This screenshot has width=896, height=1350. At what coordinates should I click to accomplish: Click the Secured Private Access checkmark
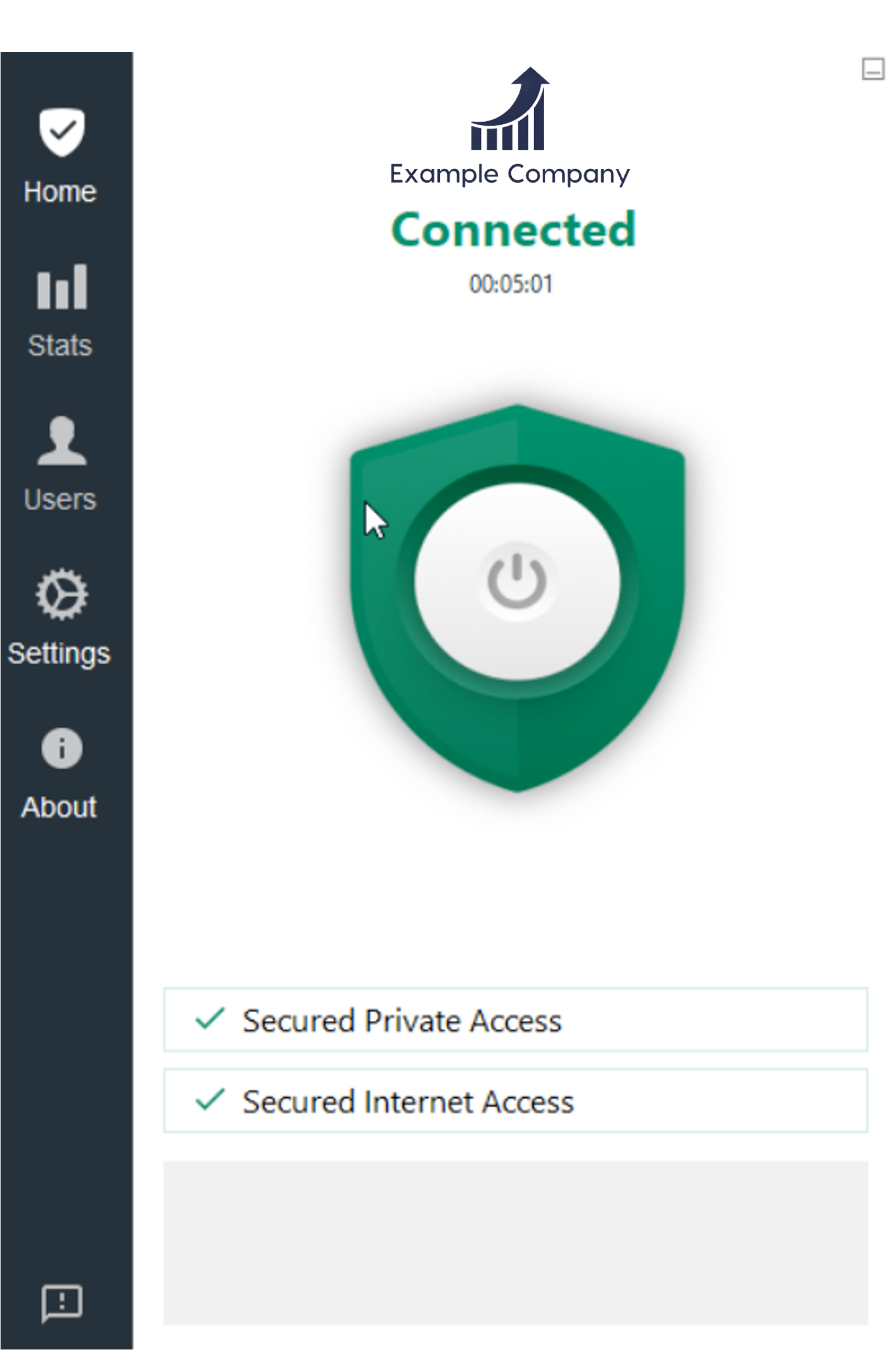(210, 1020)
